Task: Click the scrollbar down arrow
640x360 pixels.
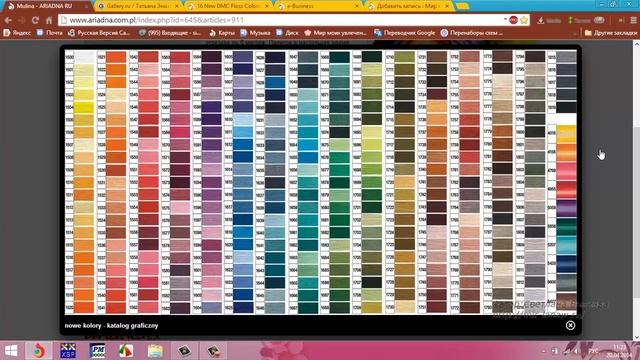Action: click(x=636, y=337)
